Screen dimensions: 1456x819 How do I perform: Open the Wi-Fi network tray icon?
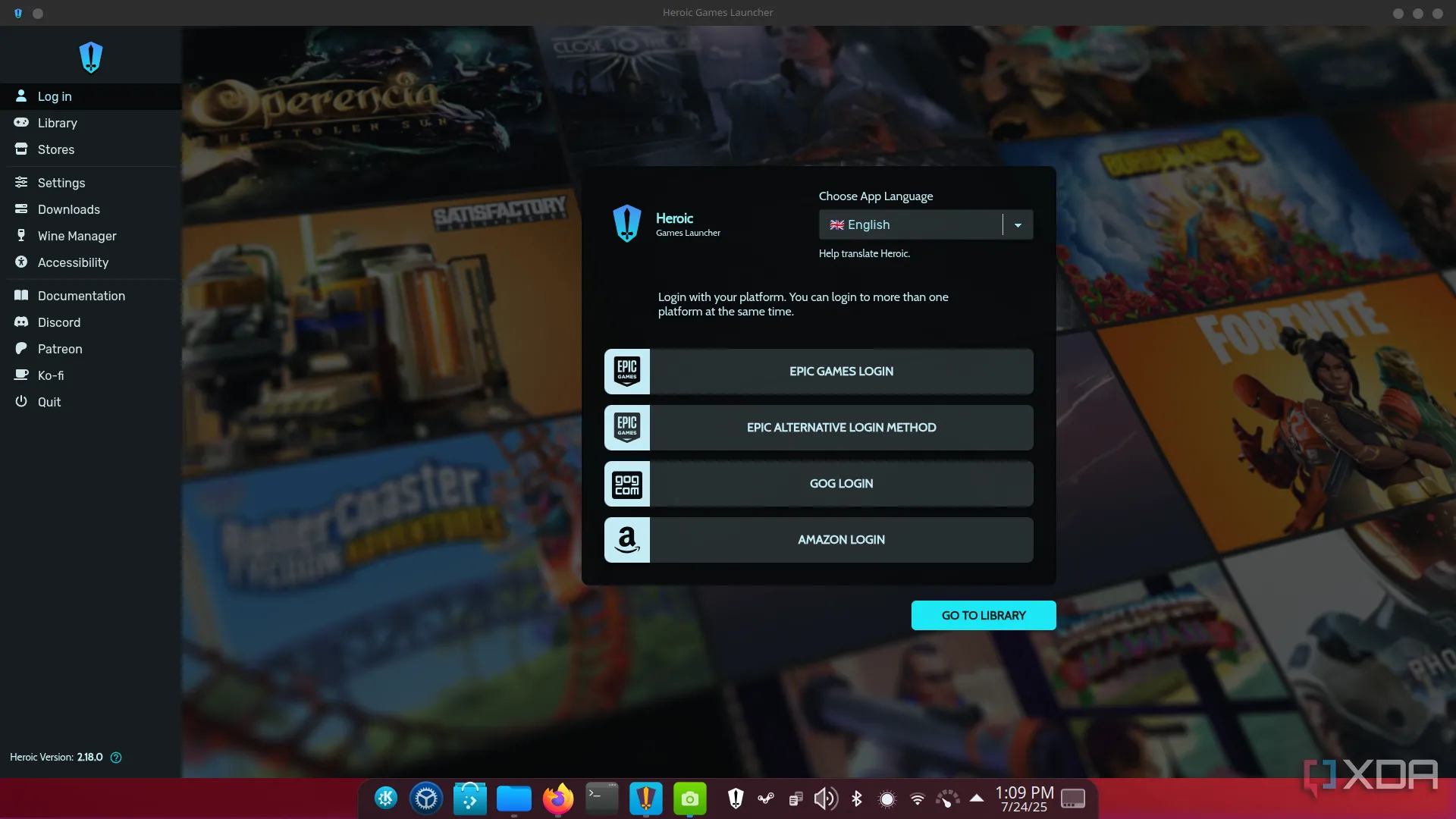click(918, 799)
